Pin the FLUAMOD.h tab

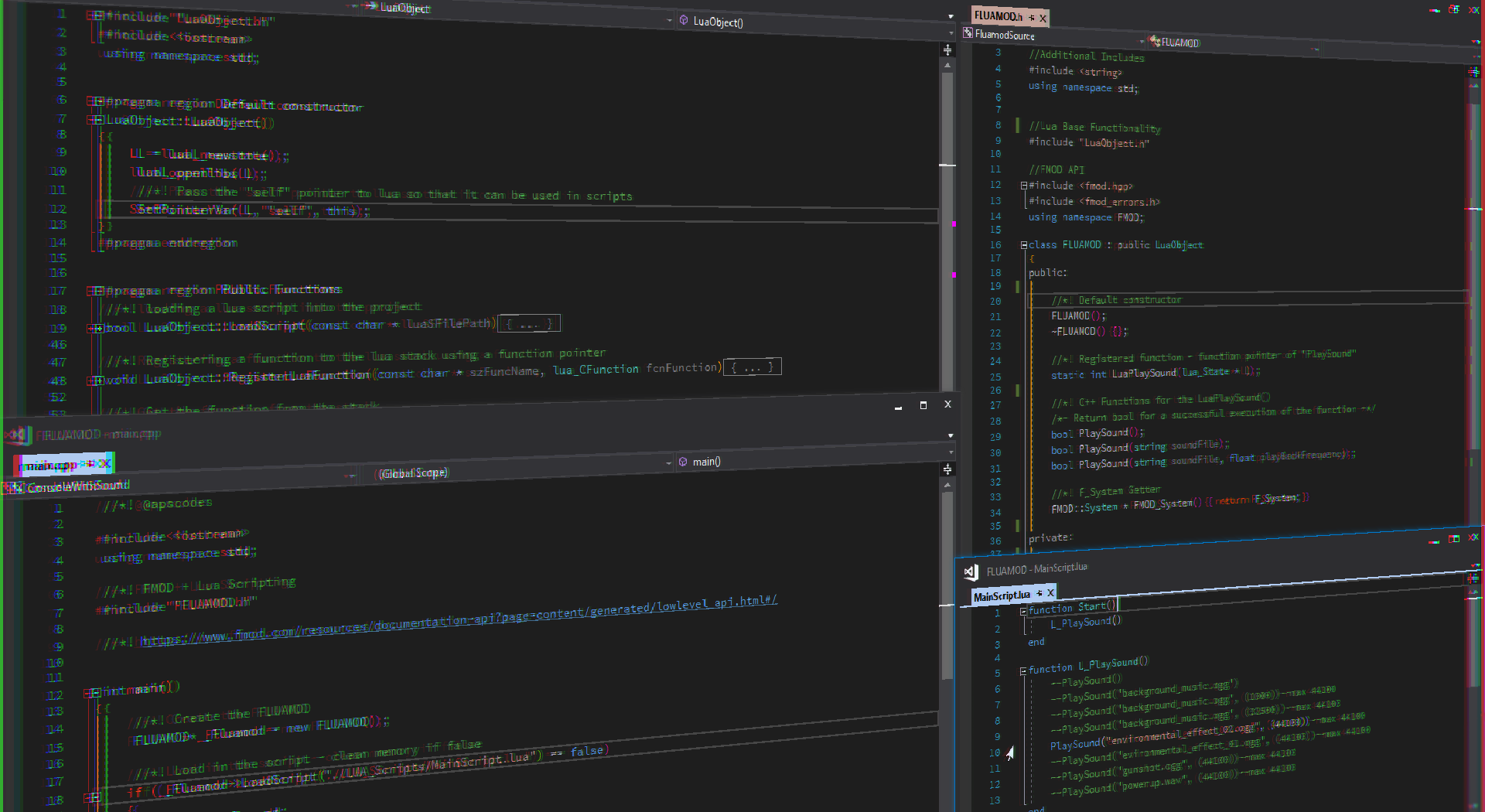point(1032,18)
